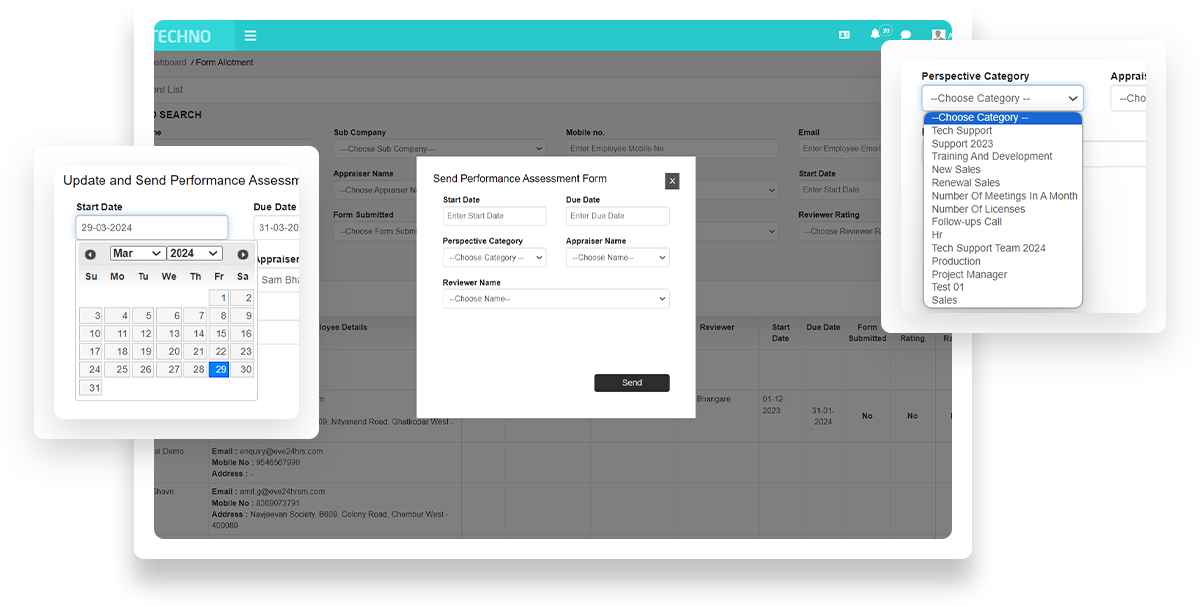
Task: Open the month dropdown showing Mar
Action: [137, 254]
